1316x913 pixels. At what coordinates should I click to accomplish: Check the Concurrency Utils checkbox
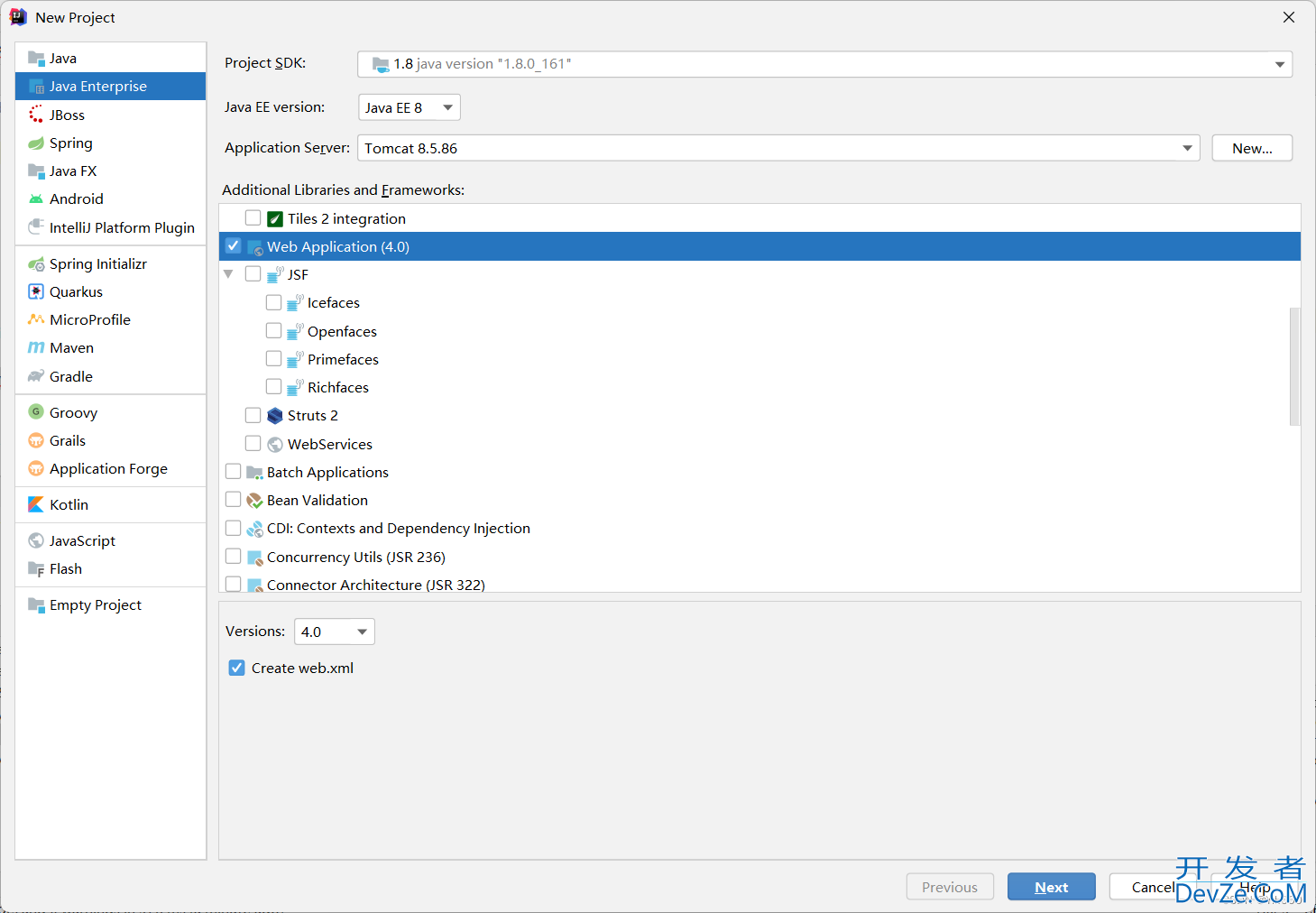pos(234,556)
